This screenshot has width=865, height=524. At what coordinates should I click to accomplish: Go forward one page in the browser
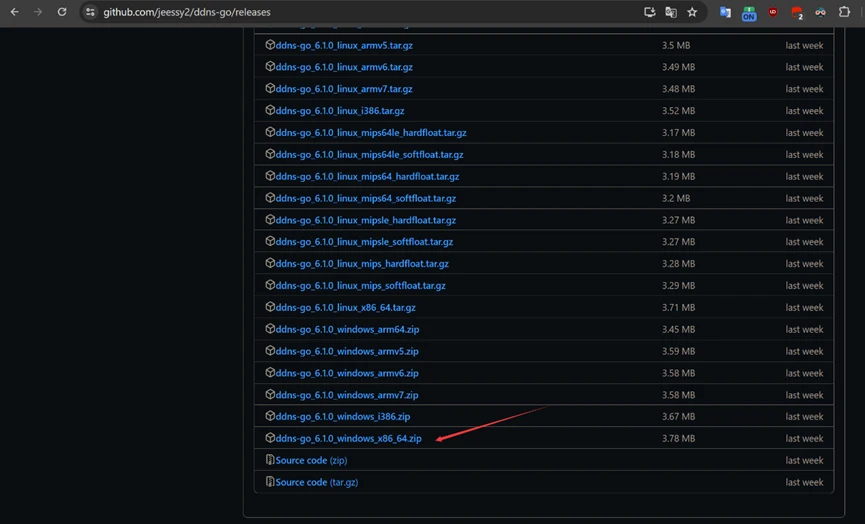(38, 12)
